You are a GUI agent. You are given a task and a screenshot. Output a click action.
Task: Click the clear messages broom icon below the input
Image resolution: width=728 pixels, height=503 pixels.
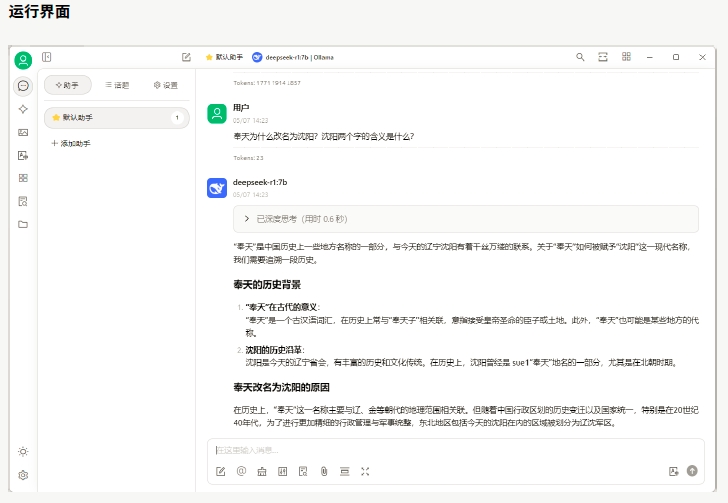(x=262, y=471)
